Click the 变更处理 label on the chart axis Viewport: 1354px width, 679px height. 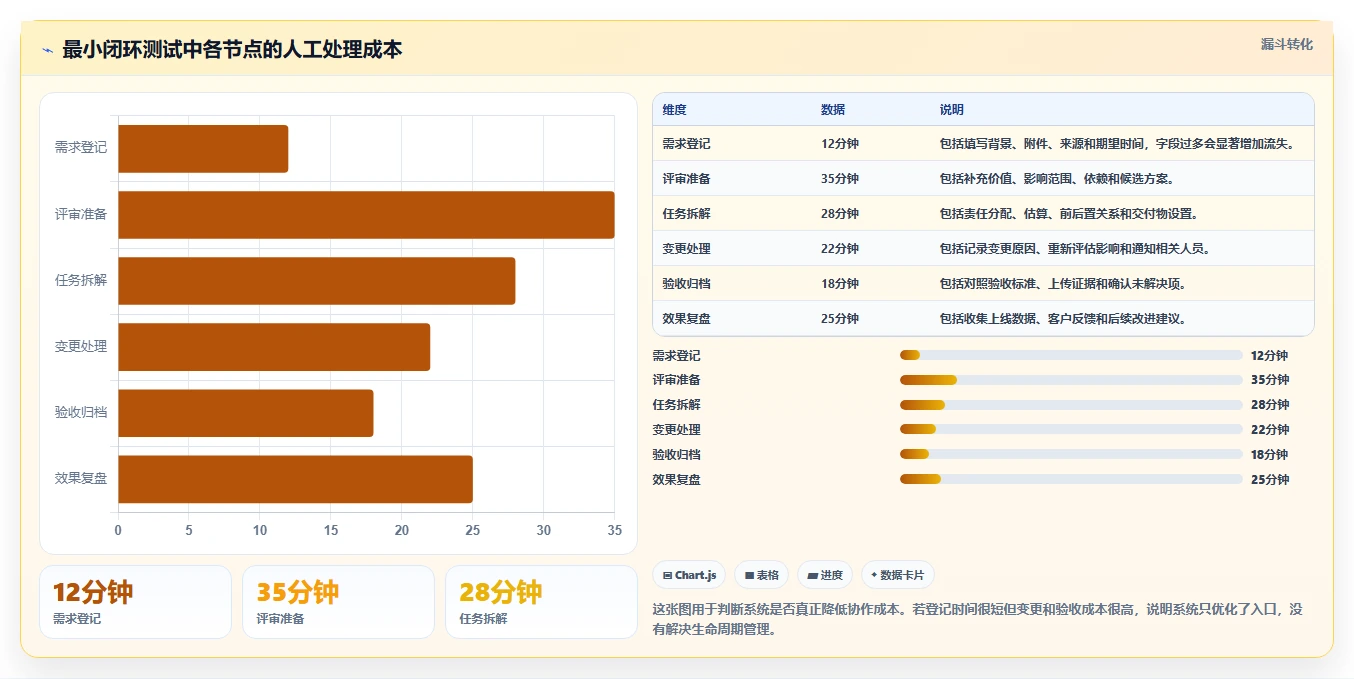coord(81,346)
